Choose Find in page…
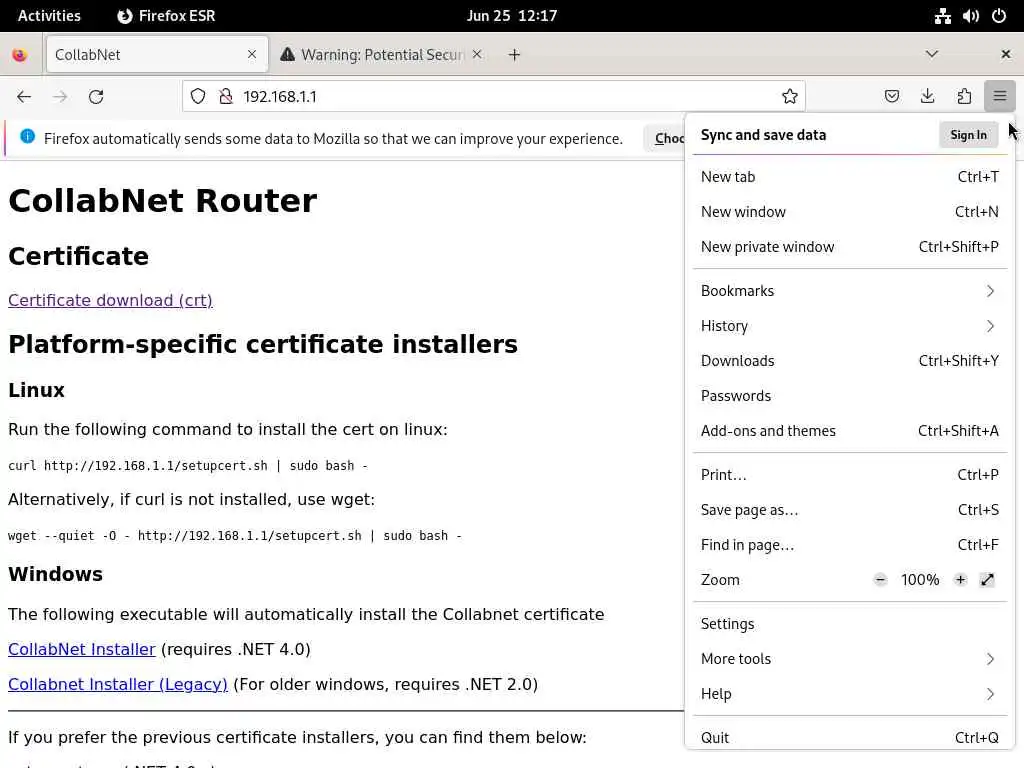The height and width of the screenshot is (768, 1024). pyautogui.click(x=850, y=545)
